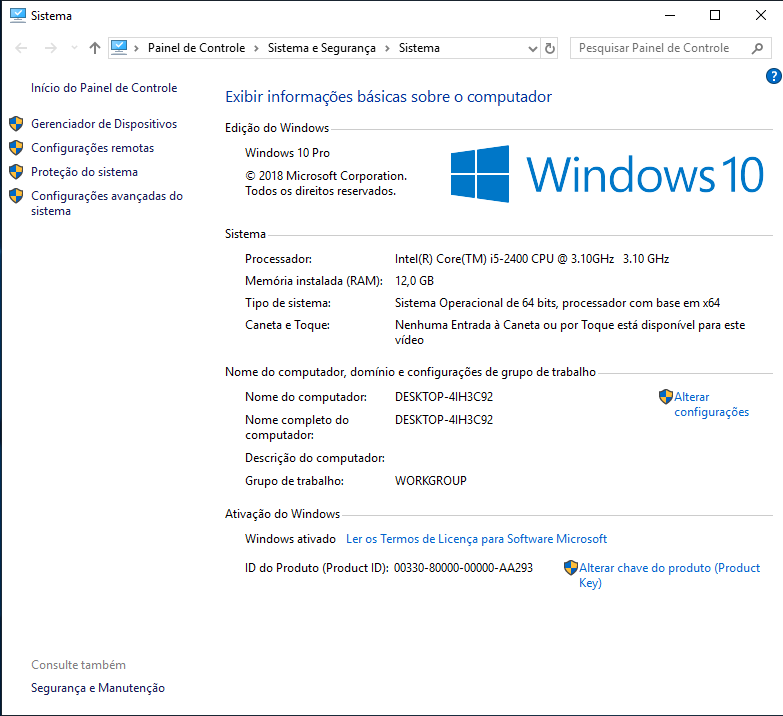783x716 pixels.
Task: Open help with the blue question mark
Action: click(774, 76)
